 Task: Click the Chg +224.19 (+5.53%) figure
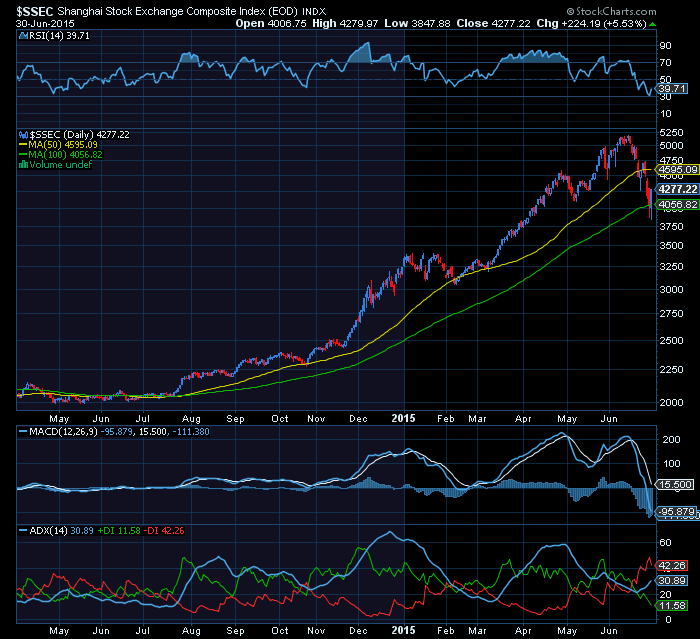[592, 23]
